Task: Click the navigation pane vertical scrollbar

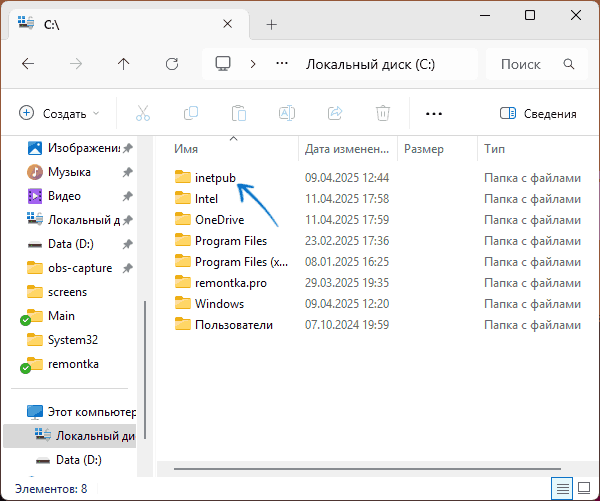Action: [145, 370]
